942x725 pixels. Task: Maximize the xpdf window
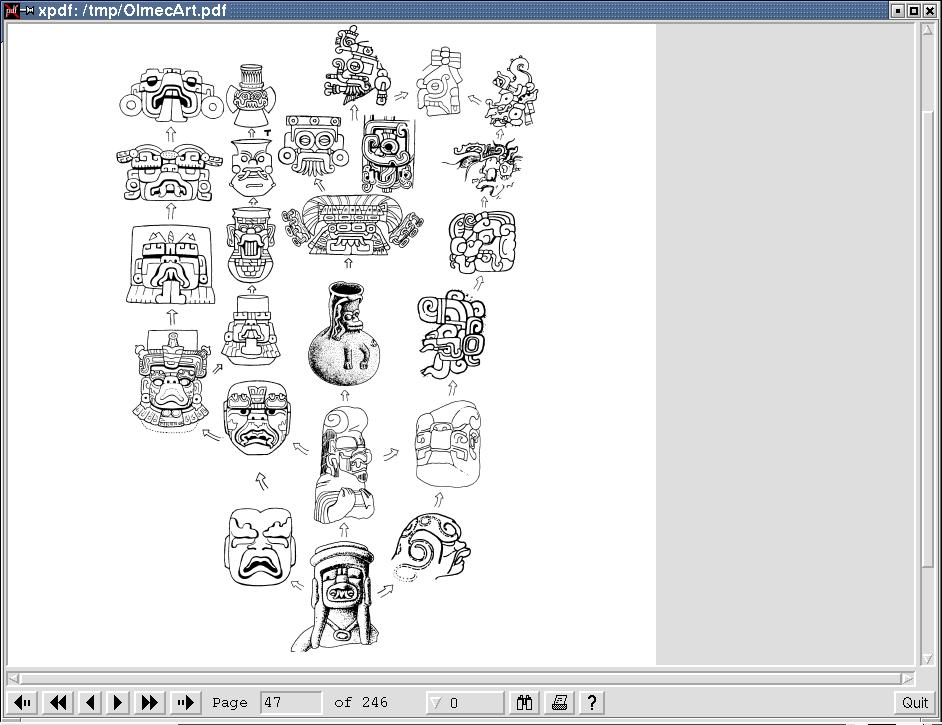pyautogui.click(x=913, y=10)
